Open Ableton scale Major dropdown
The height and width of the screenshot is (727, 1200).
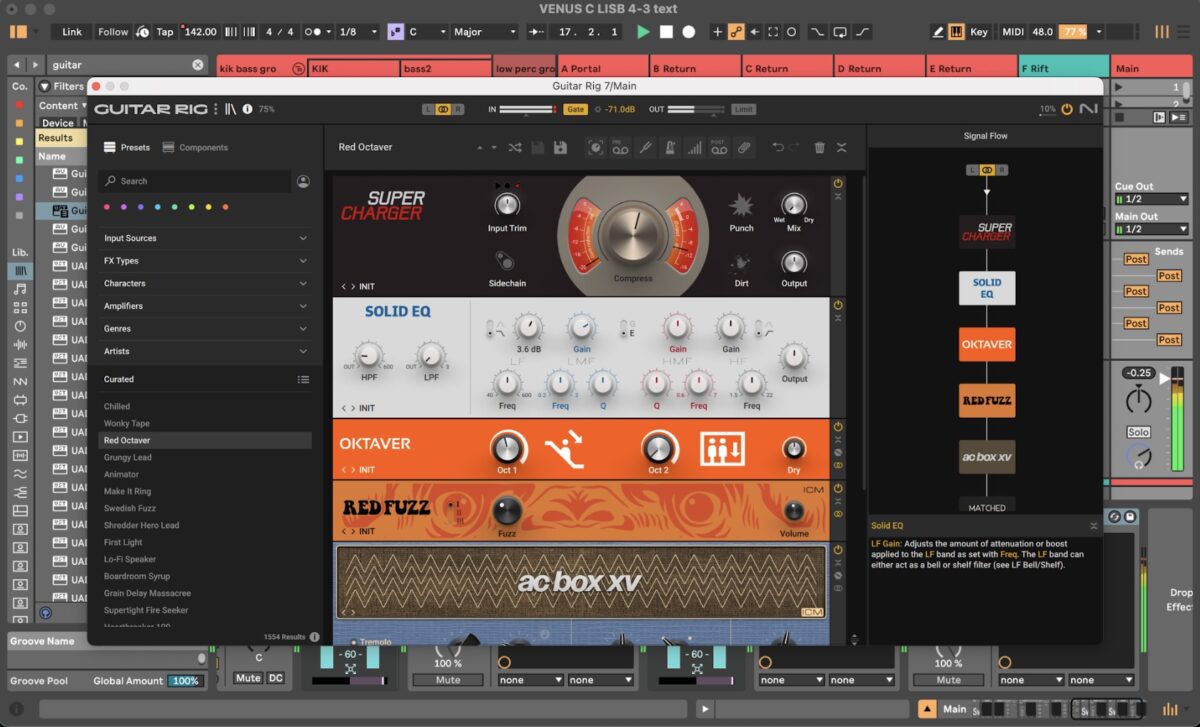coord(484,32)
